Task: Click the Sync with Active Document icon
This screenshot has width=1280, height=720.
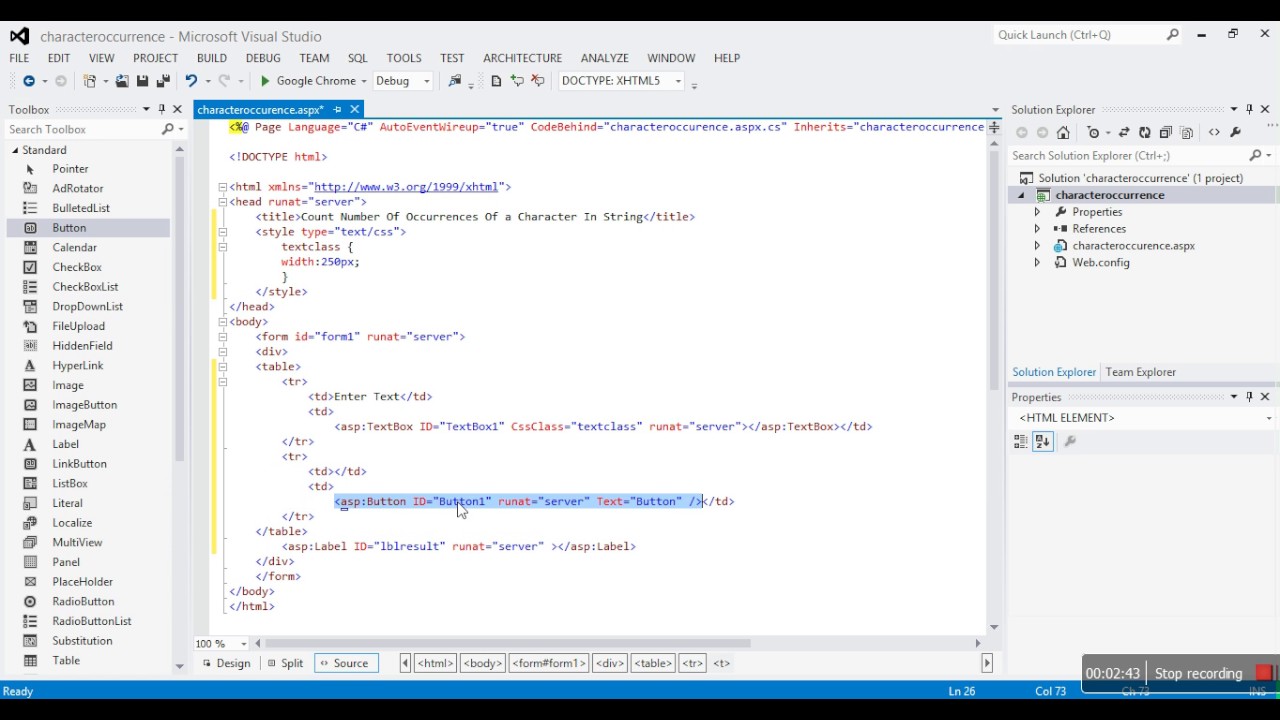Action: (x=1124, y=133)
